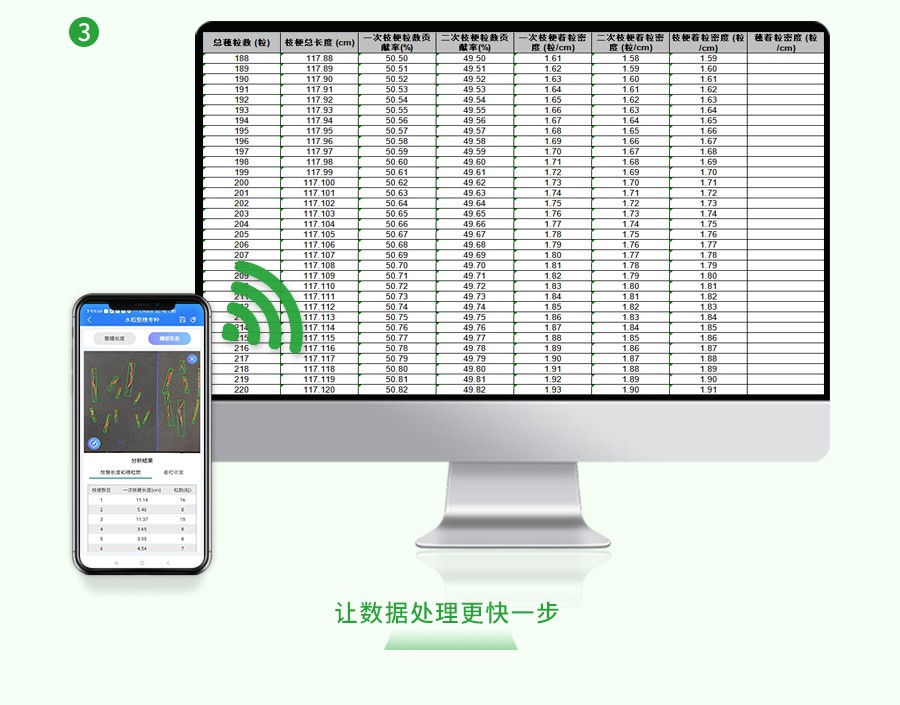Switch to 整穗长度 measurement mode

pyautogui.click(x=115, y=338)
